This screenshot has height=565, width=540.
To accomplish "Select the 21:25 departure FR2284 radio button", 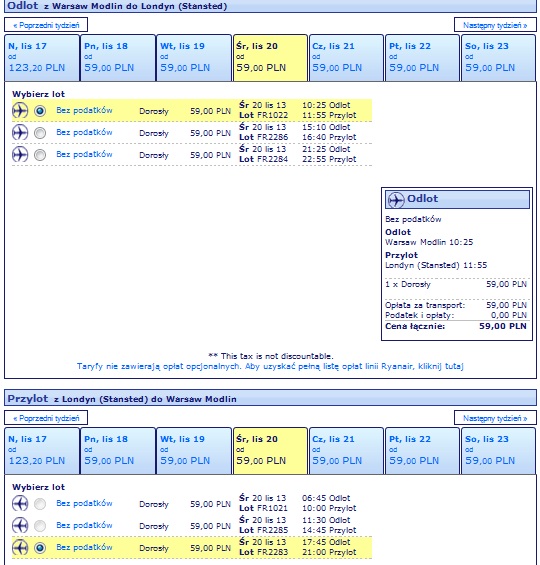I will point(40,155).
